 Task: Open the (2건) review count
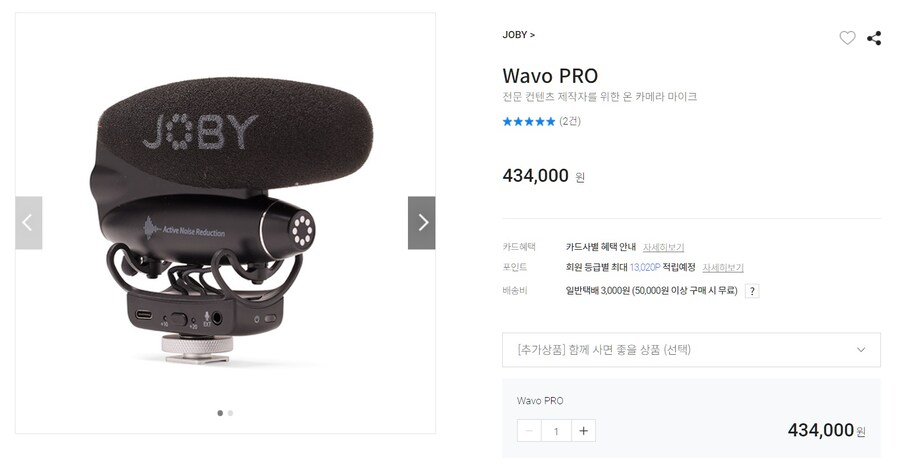(570, 121)
